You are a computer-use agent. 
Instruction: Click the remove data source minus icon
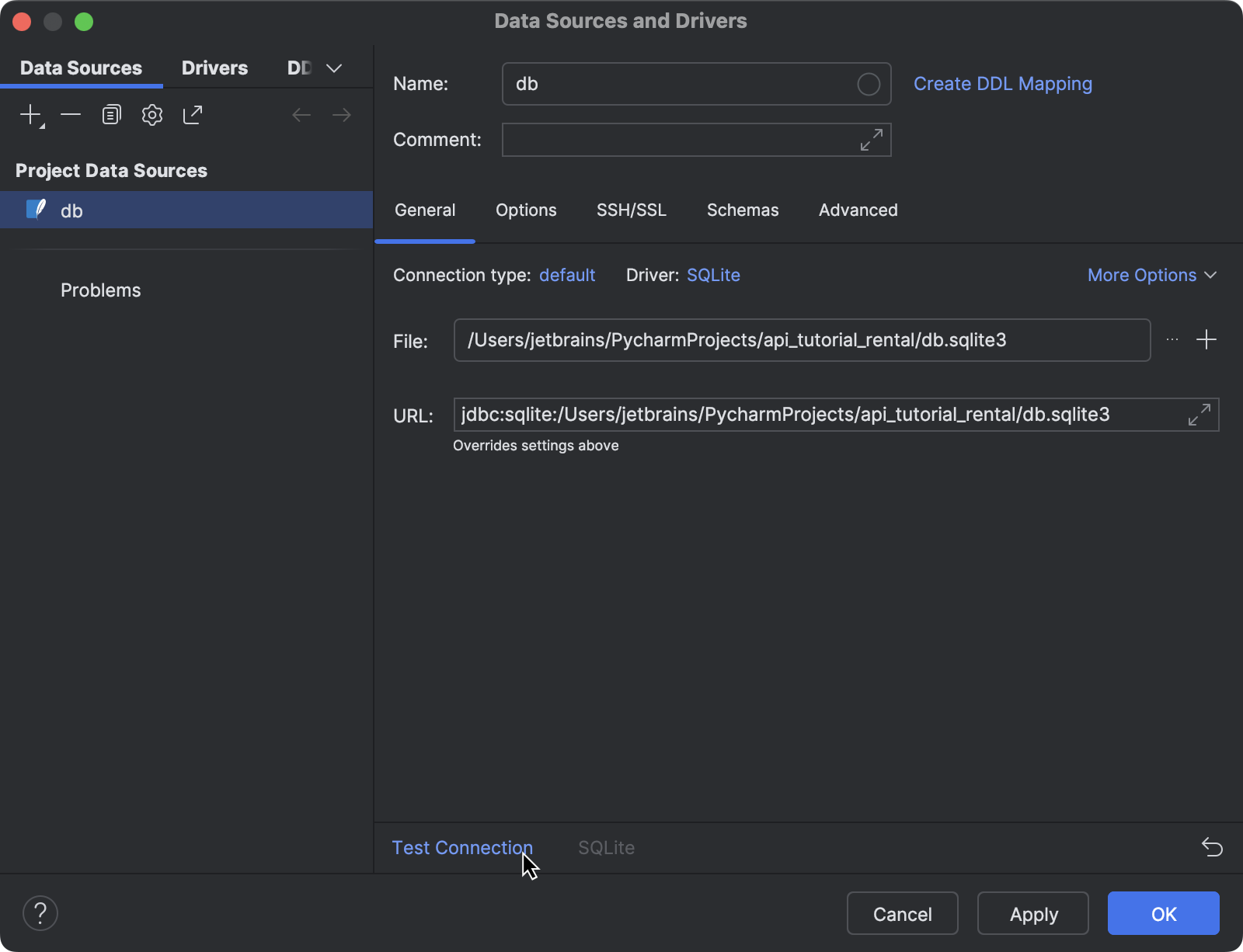(71, 115)
